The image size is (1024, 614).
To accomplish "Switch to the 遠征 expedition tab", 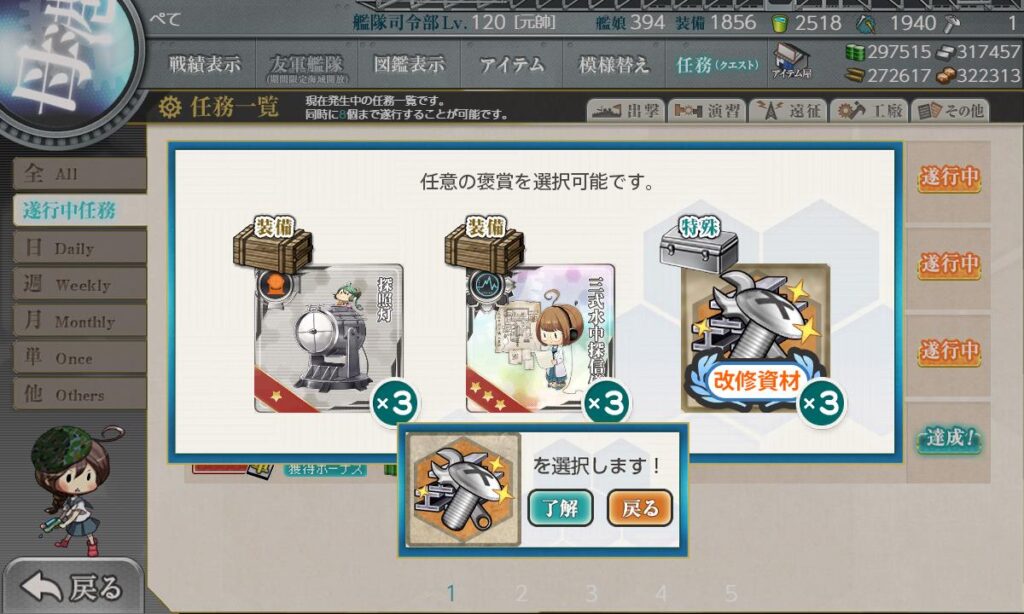I will [788, 111].
